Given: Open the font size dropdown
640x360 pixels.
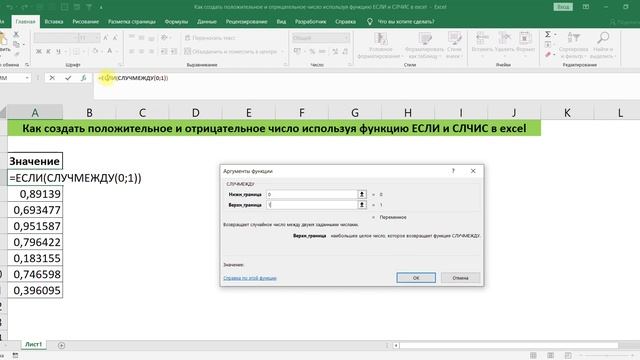Looking at the screenshot, I should tap(97, 38).
